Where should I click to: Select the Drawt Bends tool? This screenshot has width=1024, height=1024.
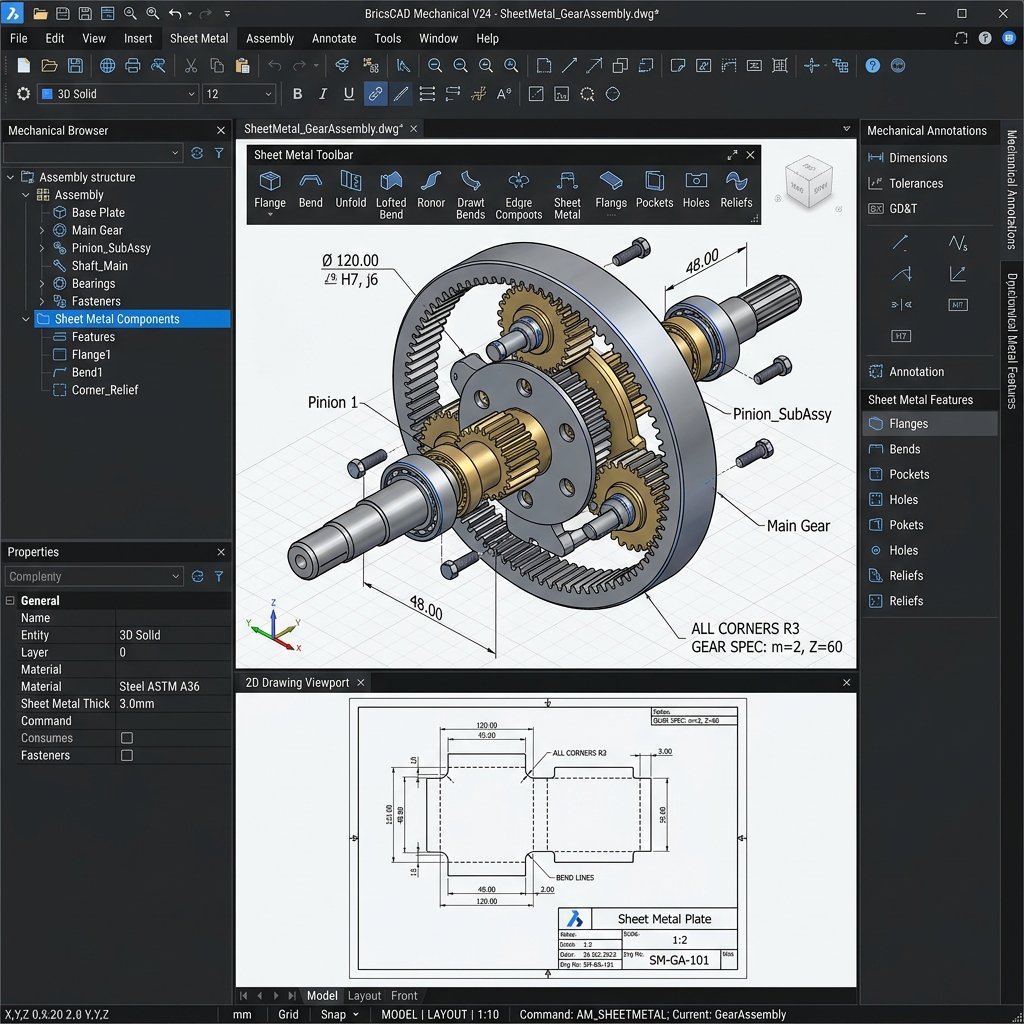(x=470, y=195)
